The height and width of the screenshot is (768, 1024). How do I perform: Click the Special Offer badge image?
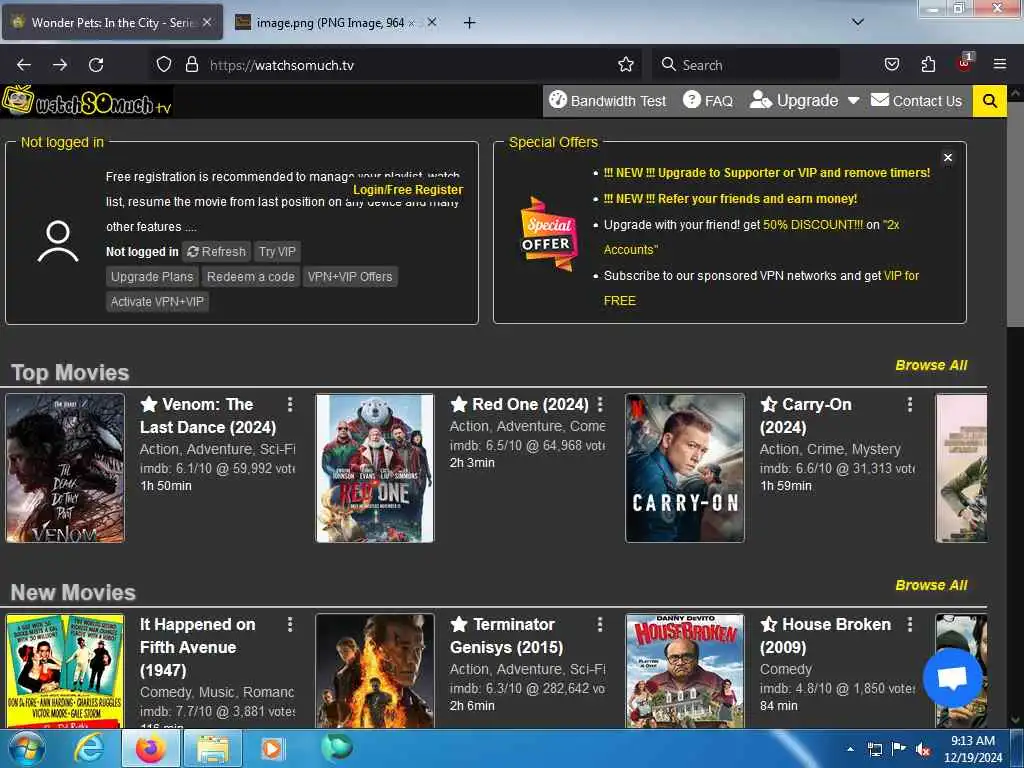[549, 234]
